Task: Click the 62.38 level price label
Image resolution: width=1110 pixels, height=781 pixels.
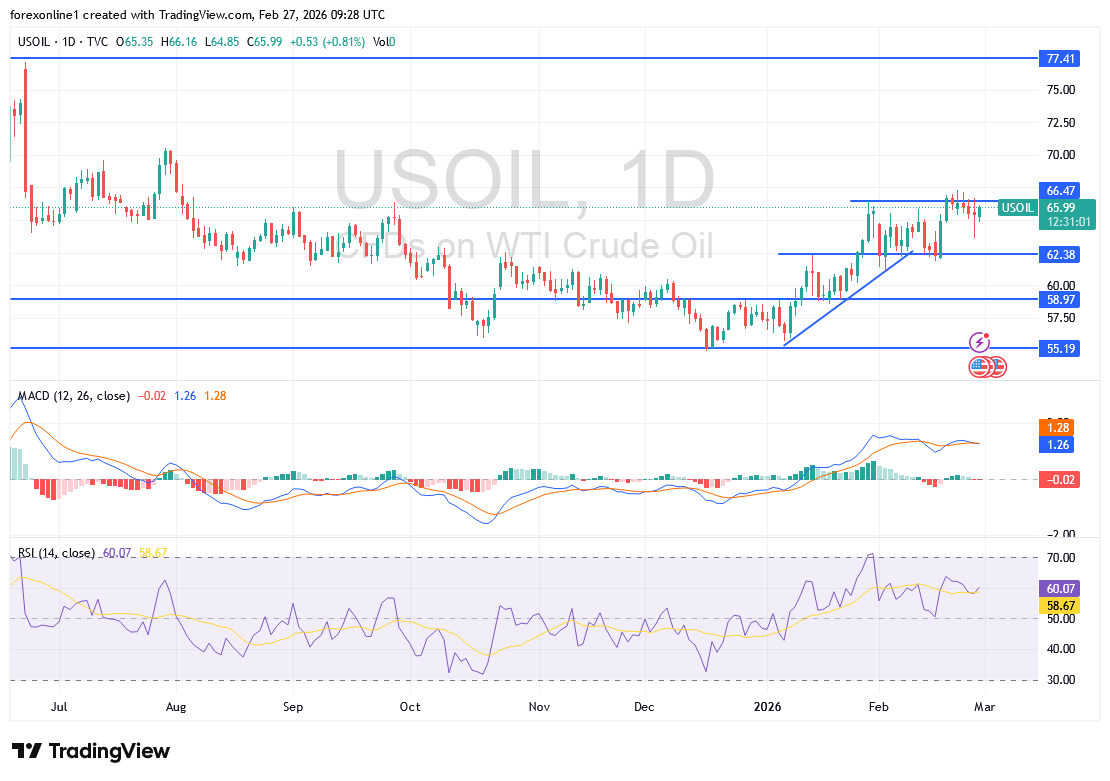Action: 1060,255
